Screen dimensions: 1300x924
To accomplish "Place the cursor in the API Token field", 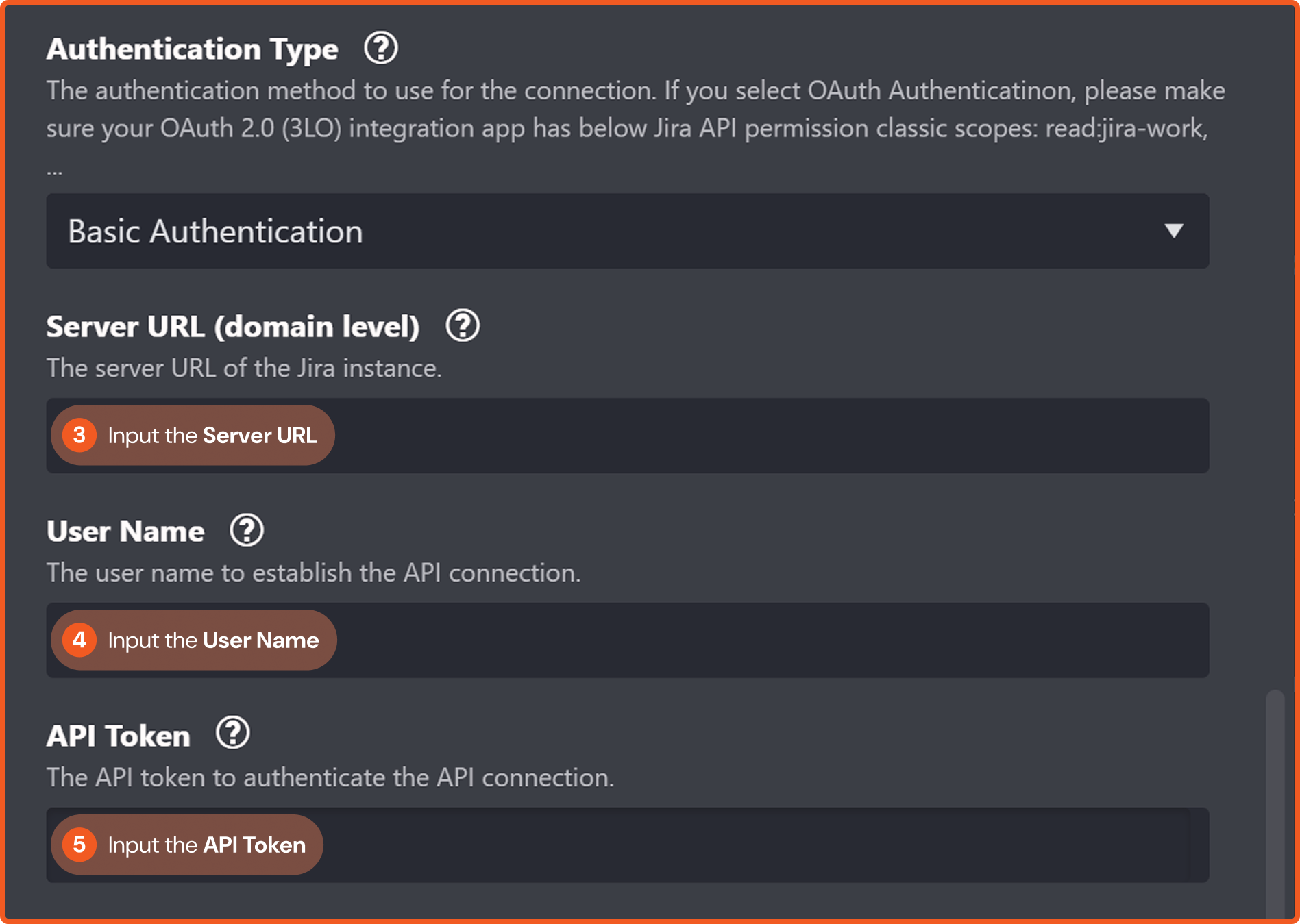I will tap(754, 845).
